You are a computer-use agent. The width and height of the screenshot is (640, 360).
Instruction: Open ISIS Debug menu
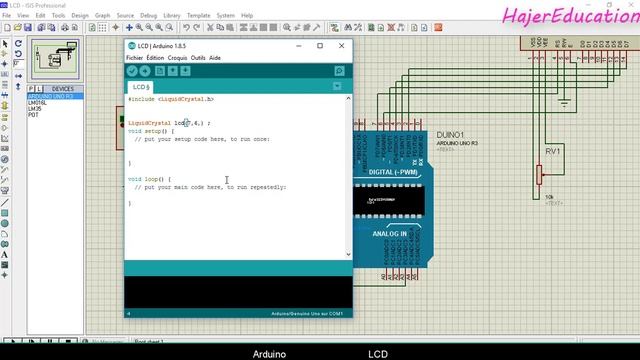pos(149,16)
